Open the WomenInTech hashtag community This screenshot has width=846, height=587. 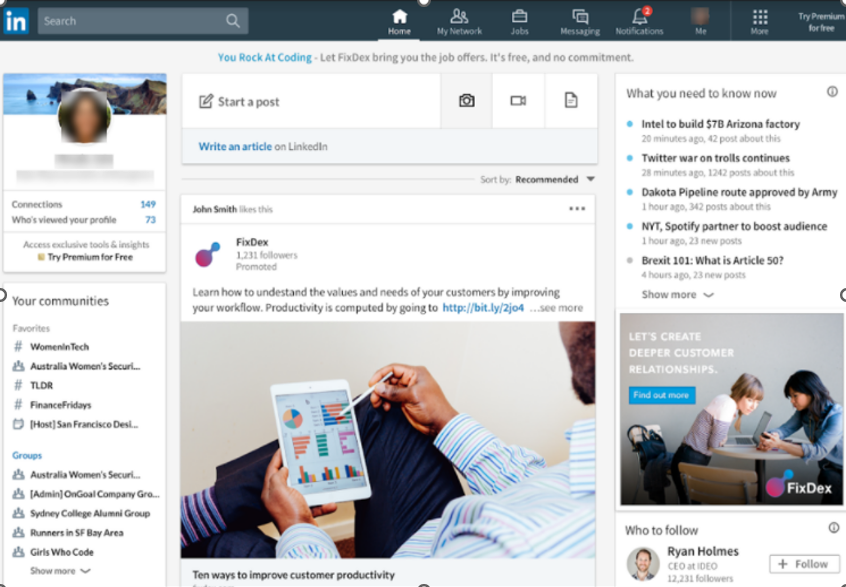(x=59, y=347)
